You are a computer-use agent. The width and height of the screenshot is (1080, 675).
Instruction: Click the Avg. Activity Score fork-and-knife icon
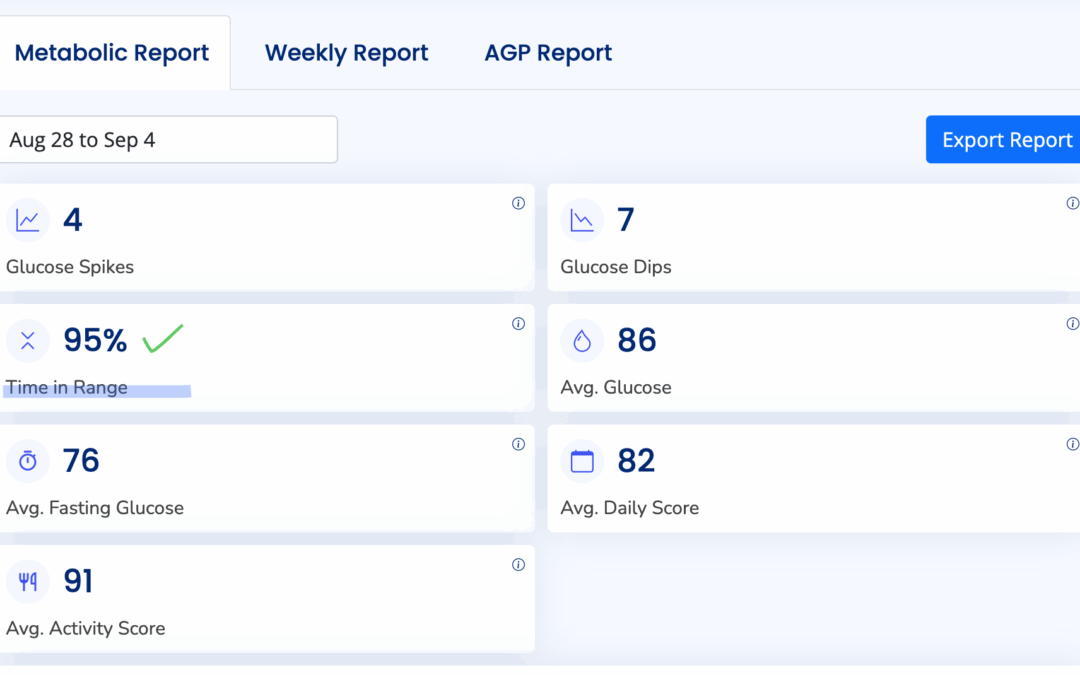click(x=28, y=582)
